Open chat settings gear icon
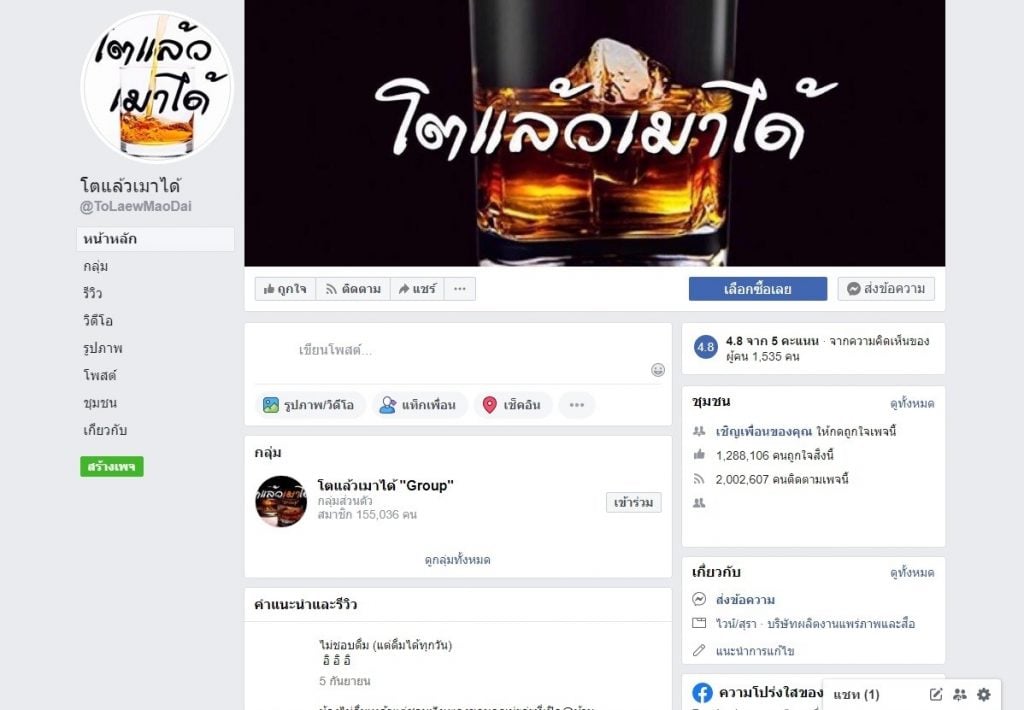The height and width of the screenshot is (710, 1024). click(984, 694)
